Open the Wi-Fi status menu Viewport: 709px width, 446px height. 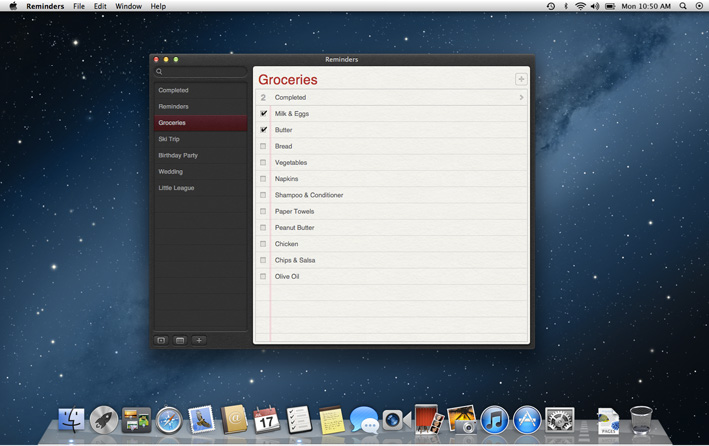[x=580, y=6]
